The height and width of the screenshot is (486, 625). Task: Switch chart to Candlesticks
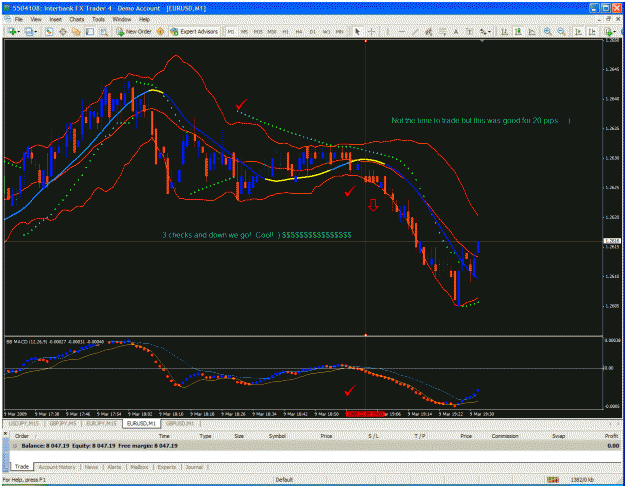tap(518, 31)
